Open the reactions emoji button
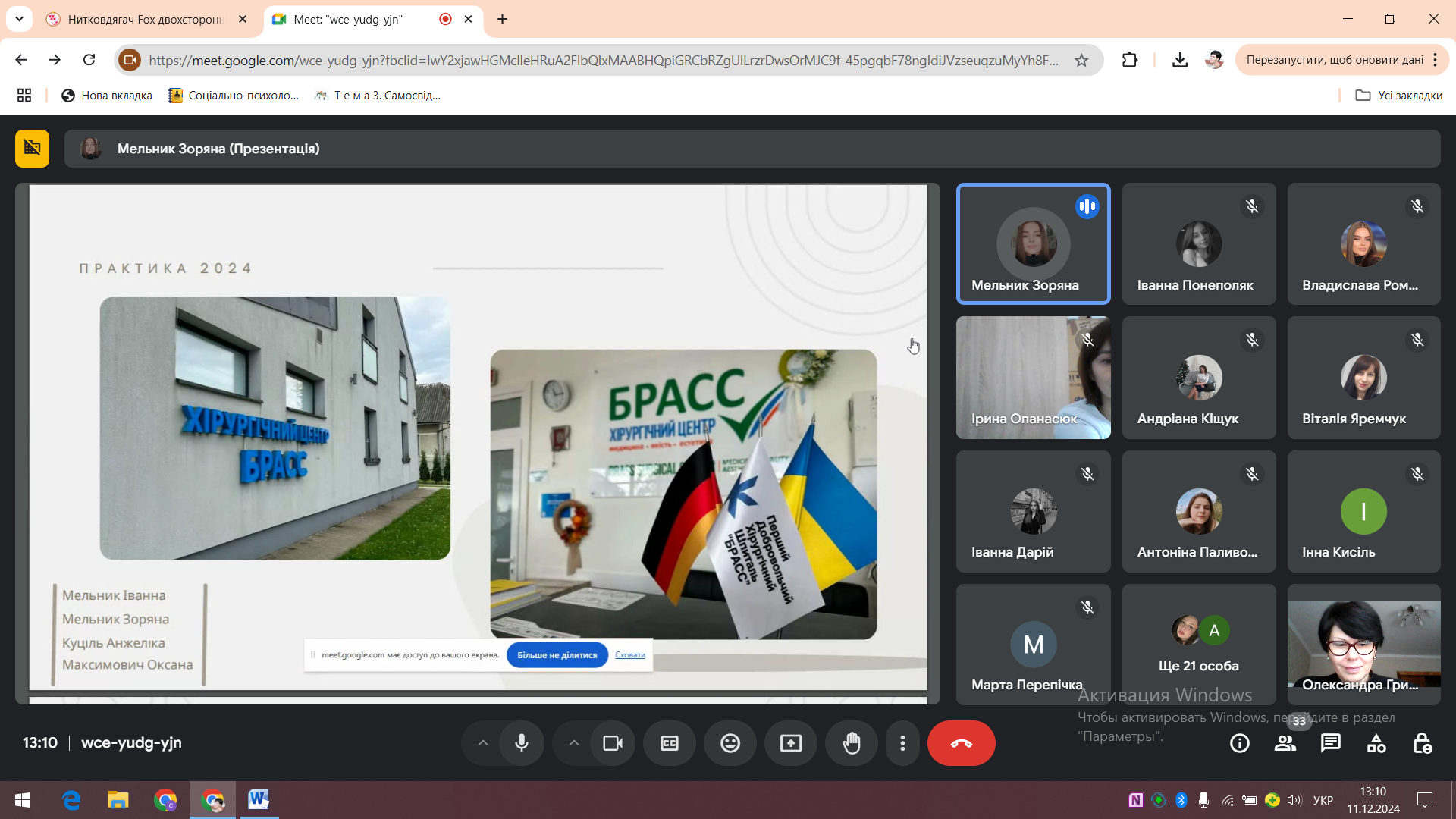Screen dimensions: 1456x819 [x=730, y=743]
